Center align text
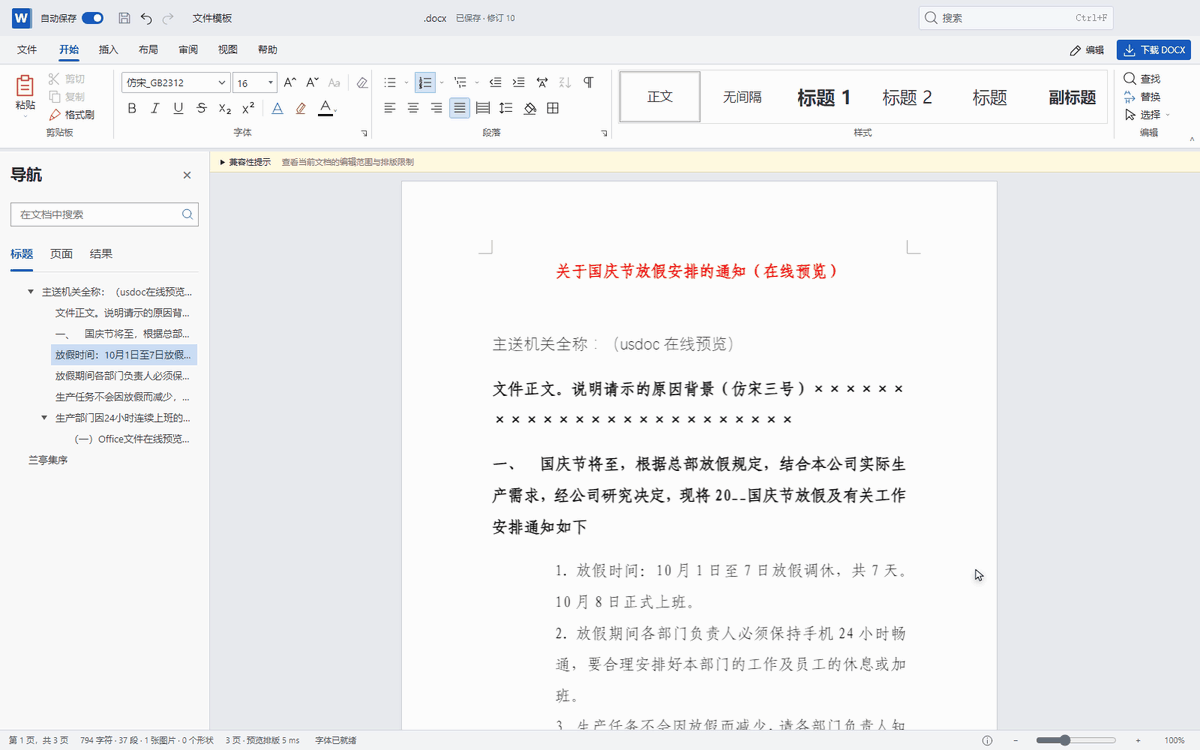 (x=413, y=108)
